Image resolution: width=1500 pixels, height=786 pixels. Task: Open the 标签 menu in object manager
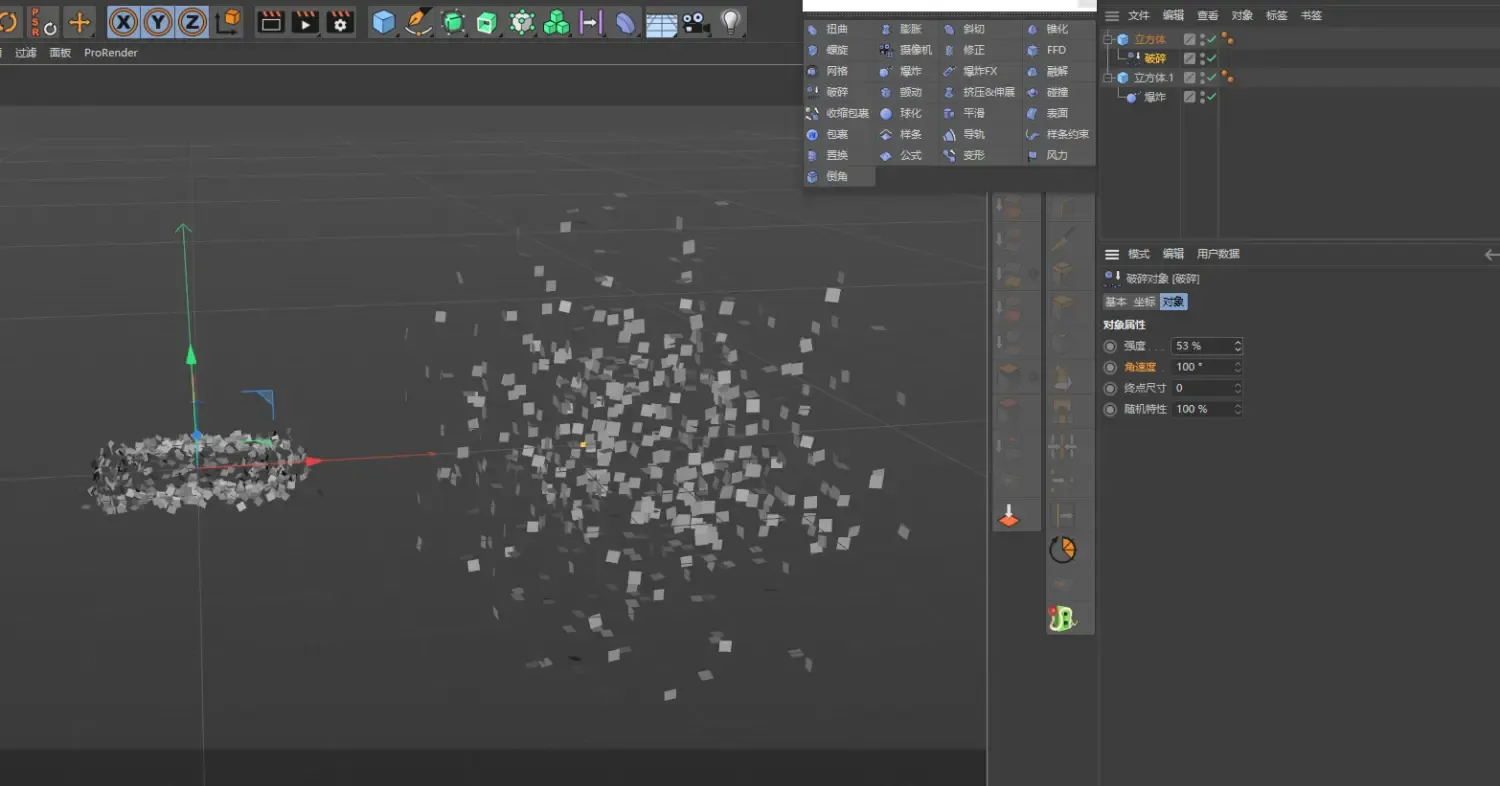[x=1276, y=15]
